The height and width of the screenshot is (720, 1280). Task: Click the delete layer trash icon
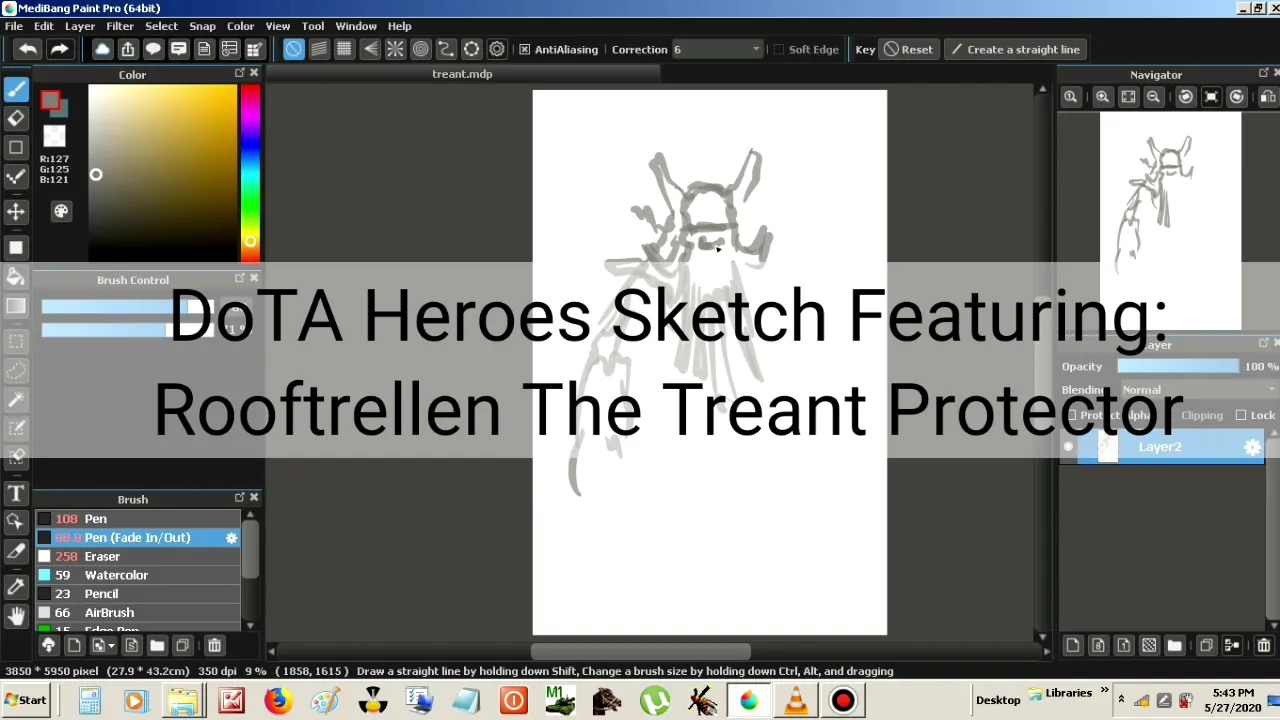click(1263, 646)
